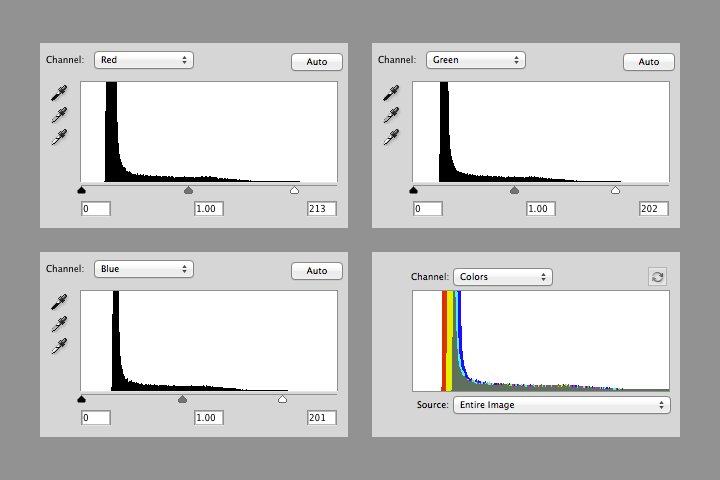Screen dimensions: 720x480
Task: Grab the Blue channel black input slider
Action: pyautogui.click(x=82, y=399)
